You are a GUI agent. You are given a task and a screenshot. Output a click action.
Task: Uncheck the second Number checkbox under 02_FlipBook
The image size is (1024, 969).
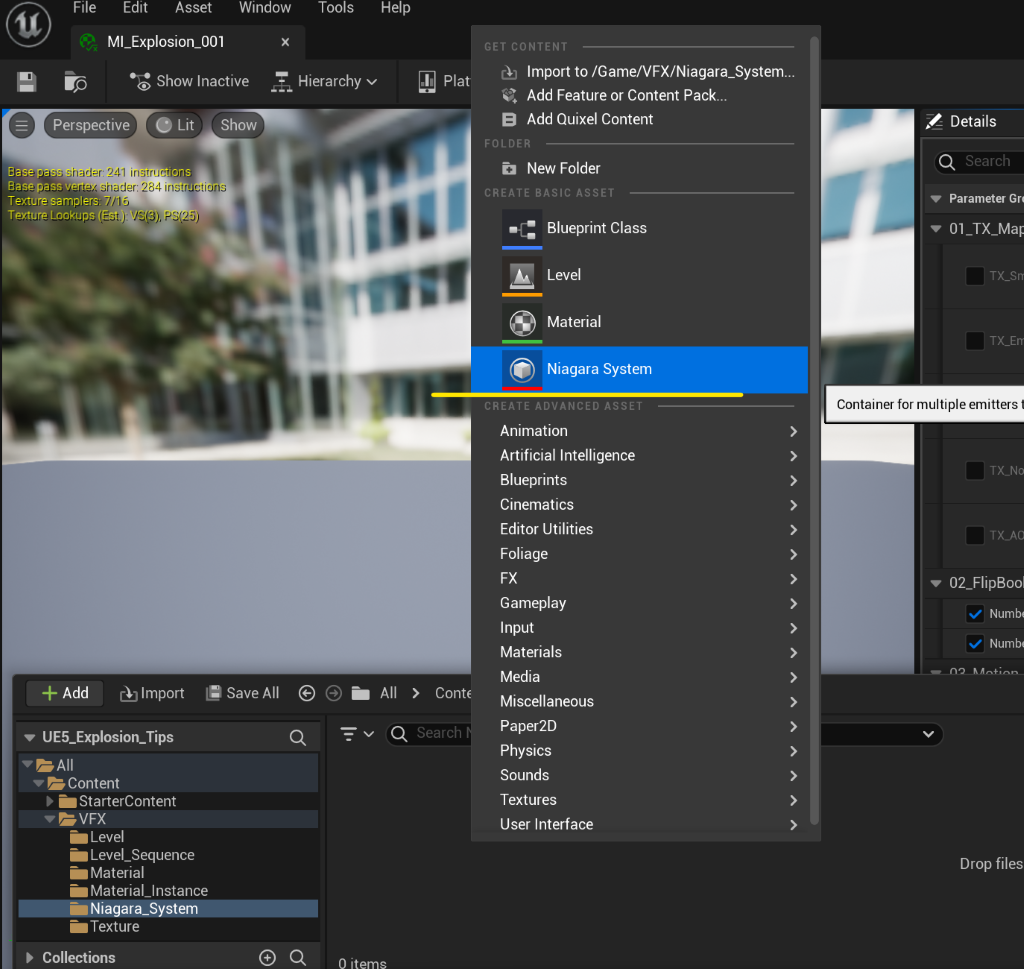[x=975, y=643]
